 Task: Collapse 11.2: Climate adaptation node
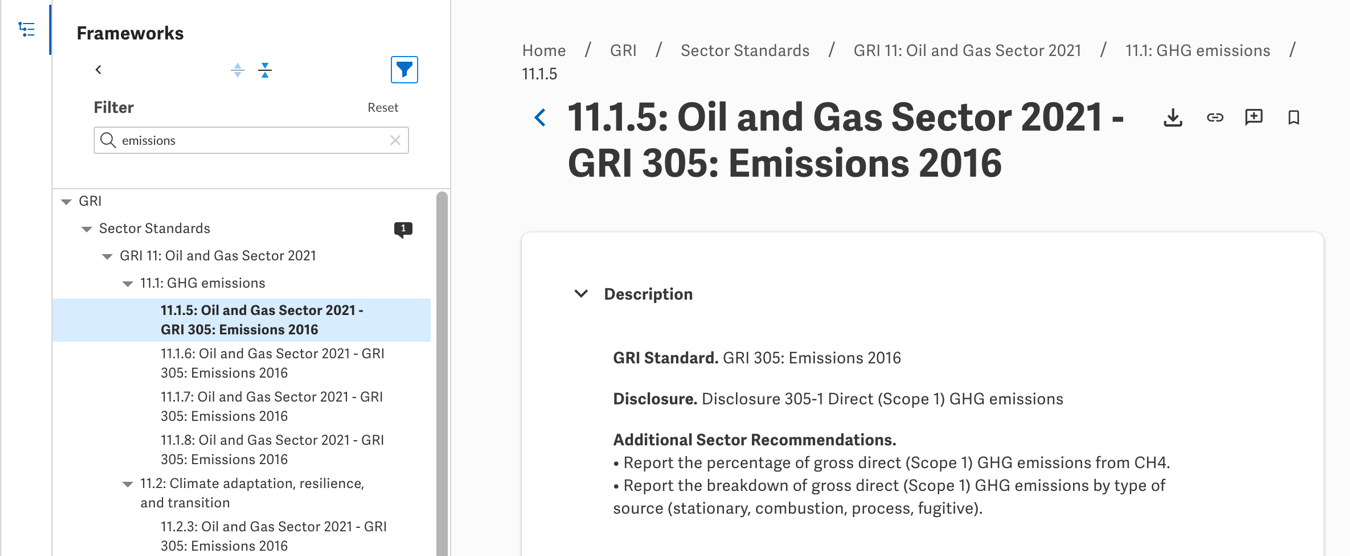128,484
